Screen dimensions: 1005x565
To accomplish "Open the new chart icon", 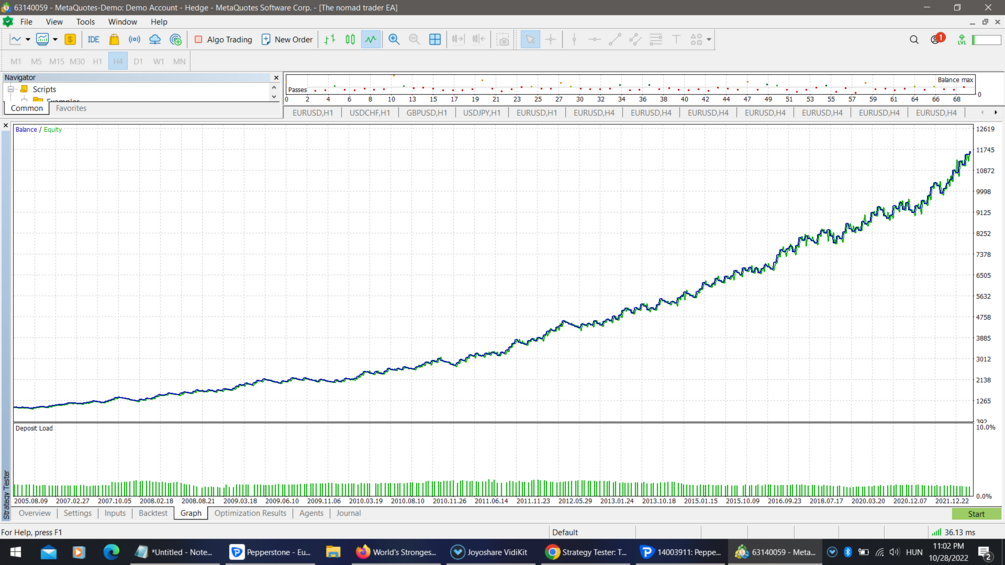I will [x=16, y=40].
